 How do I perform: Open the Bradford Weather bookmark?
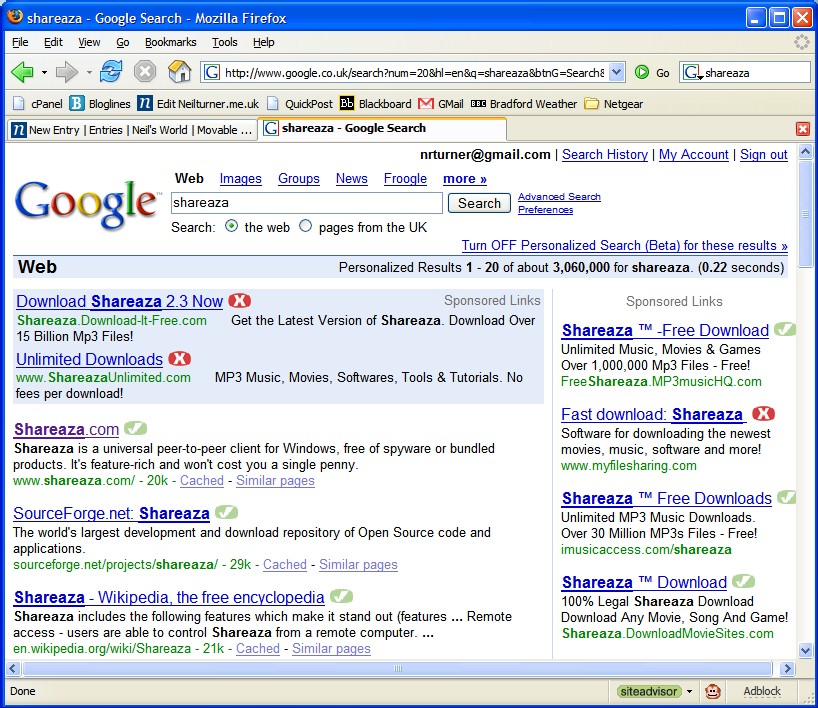tap(524, 104)
